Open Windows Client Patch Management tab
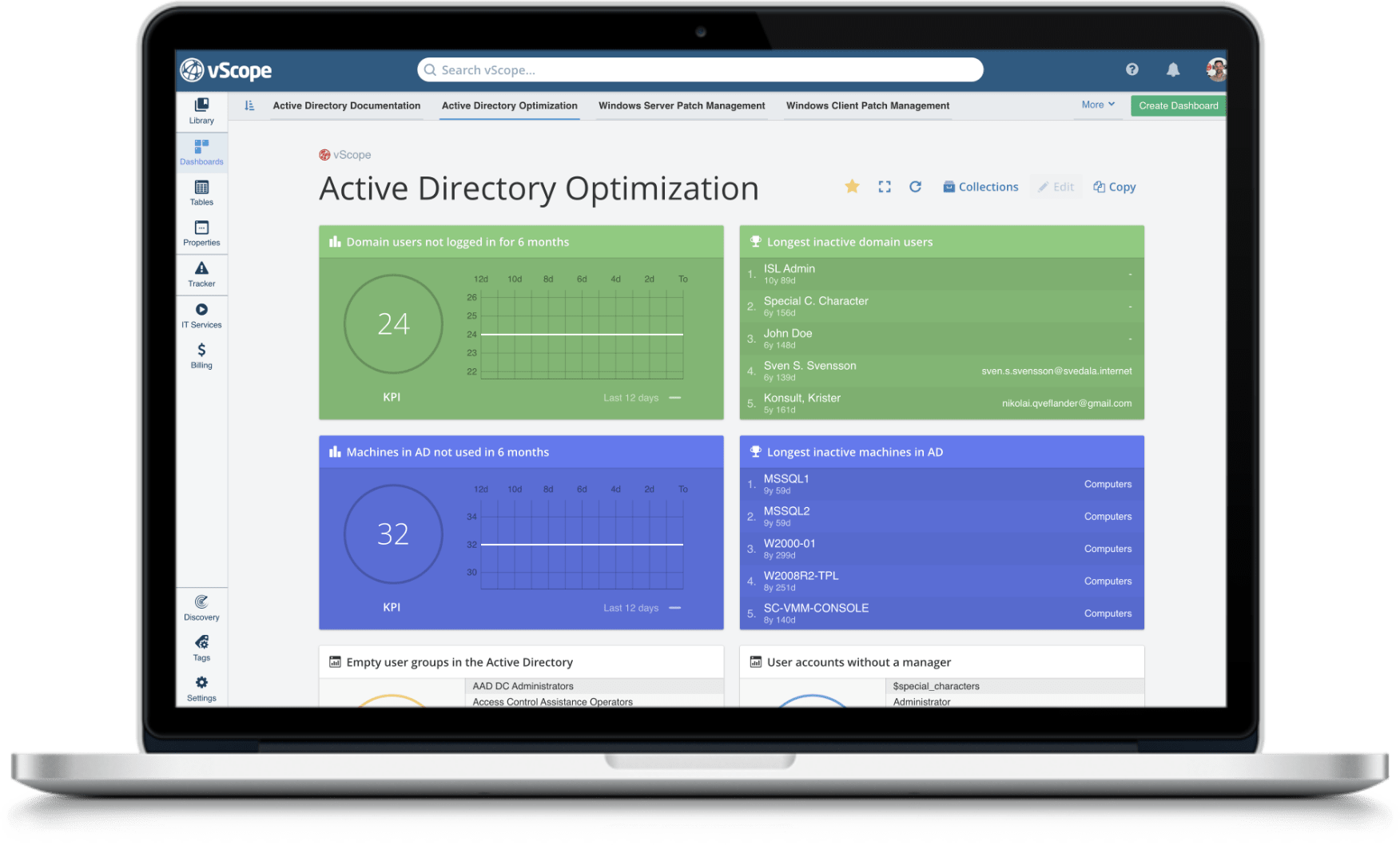The width and height of the screenshot is (1400, 845). (x=868, y=105)
